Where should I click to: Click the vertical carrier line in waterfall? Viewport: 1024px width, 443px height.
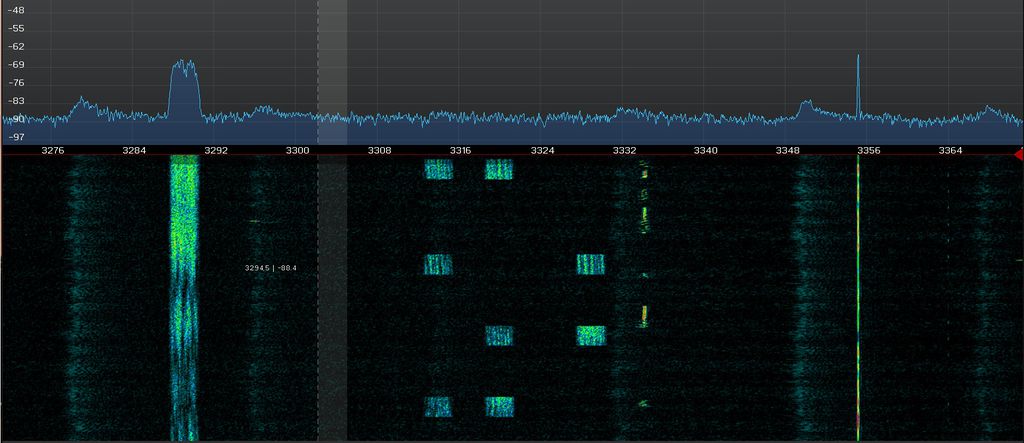coord(858,300)
